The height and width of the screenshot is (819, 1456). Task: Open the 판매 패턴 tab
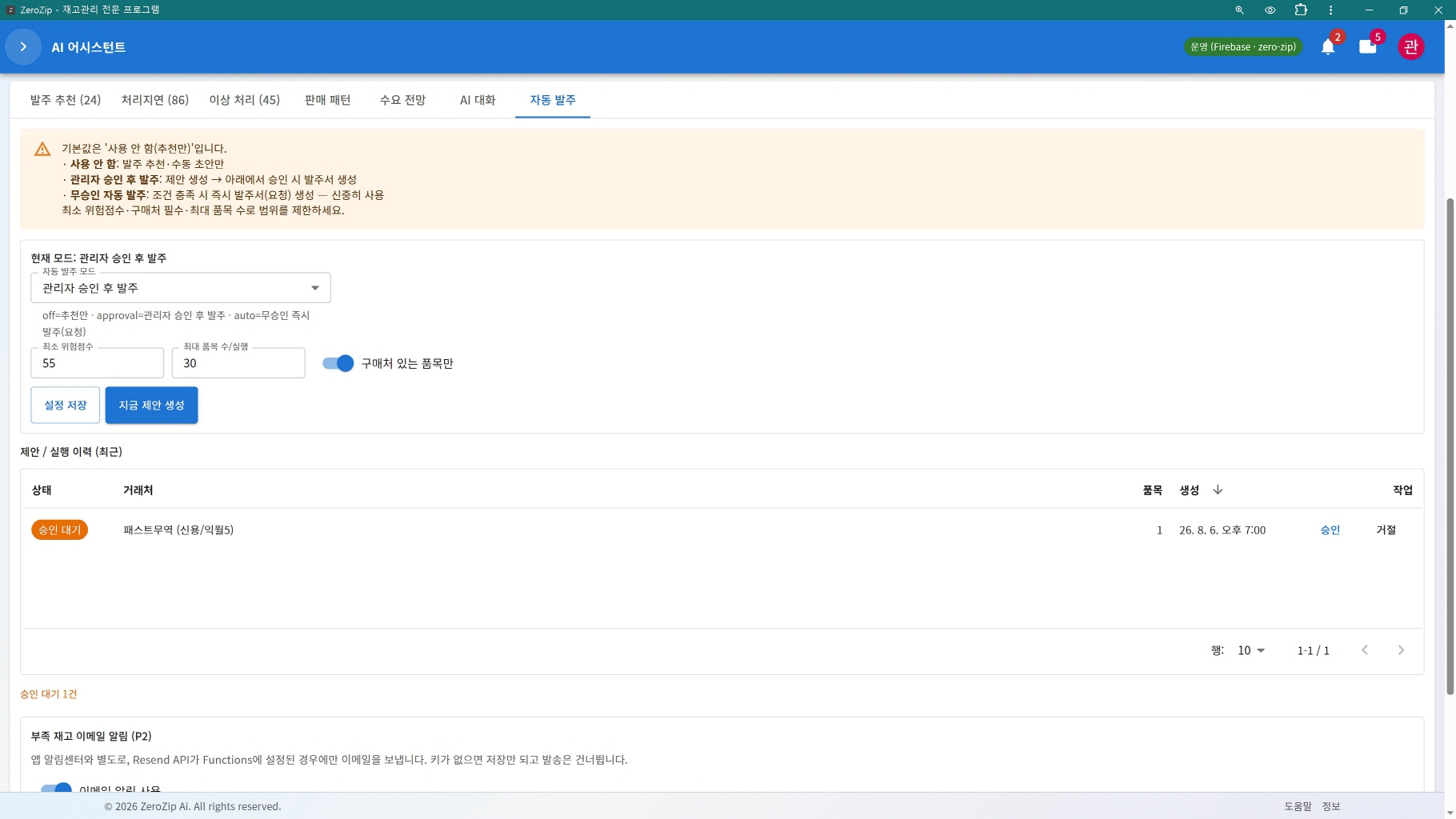coord(328,100)
